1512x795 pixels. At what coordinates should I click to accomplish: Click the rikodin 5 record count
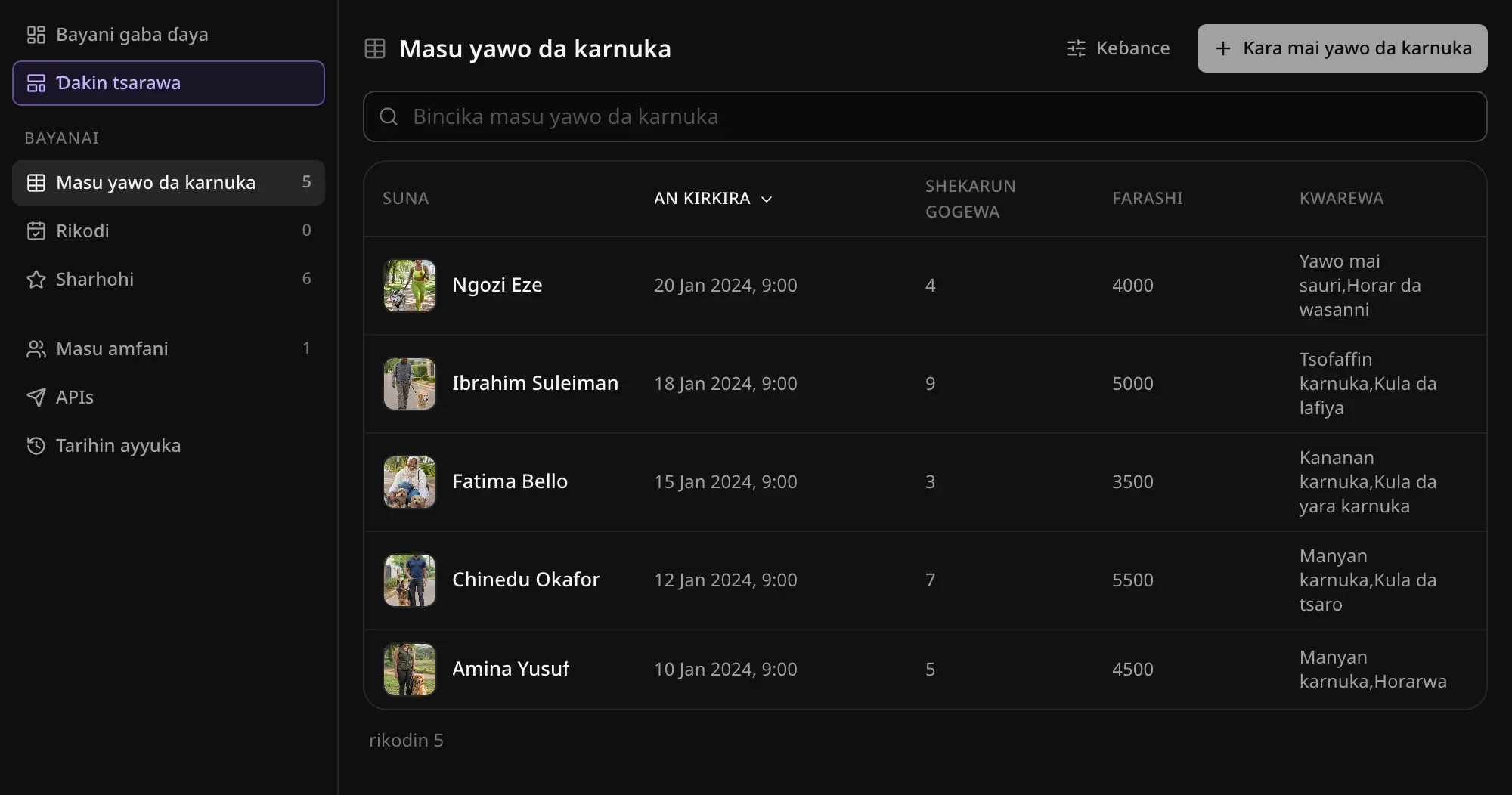(406, 741)
